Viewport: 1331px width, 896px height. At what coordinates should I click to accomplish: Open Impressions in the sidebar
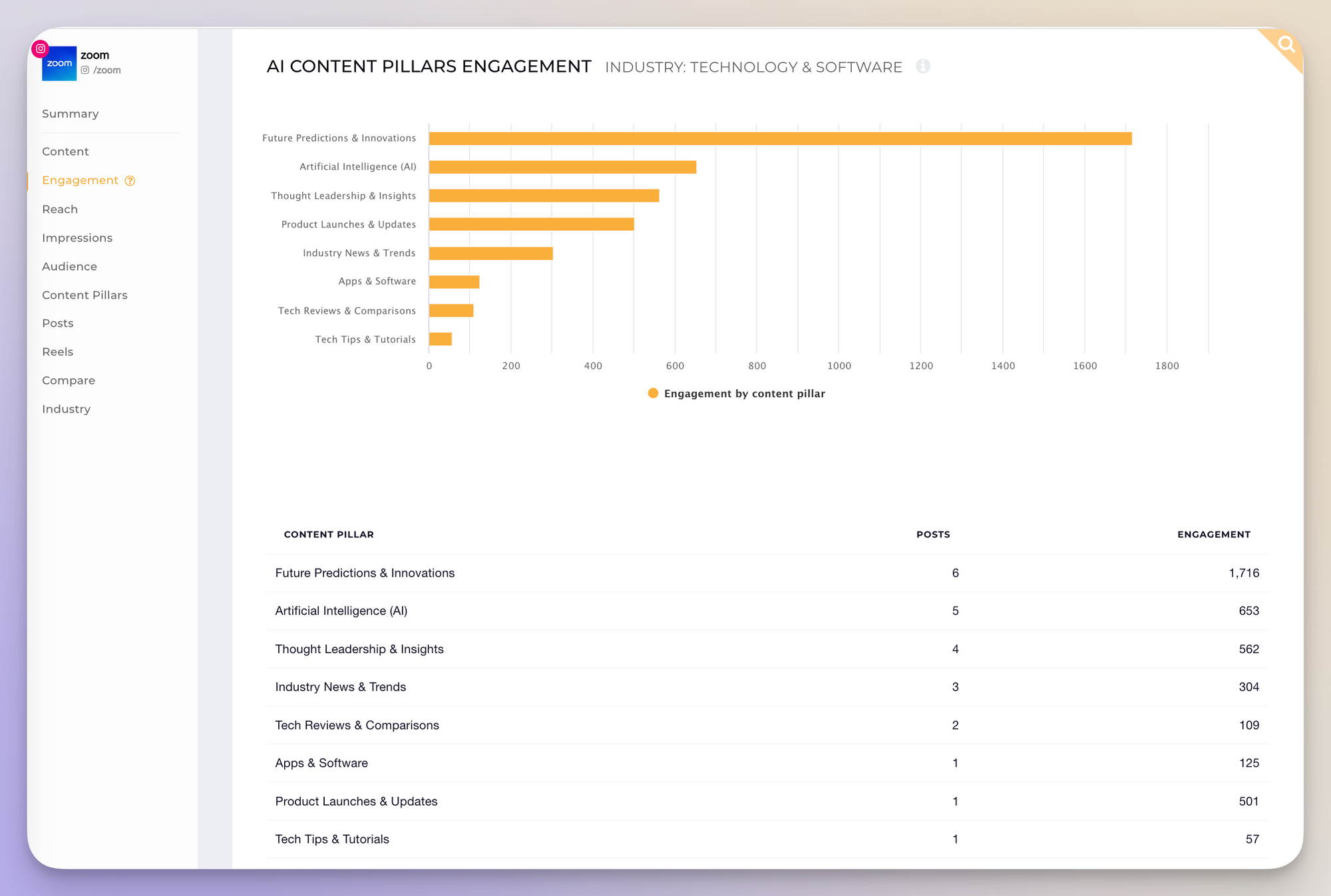click(x=77, y=238)
